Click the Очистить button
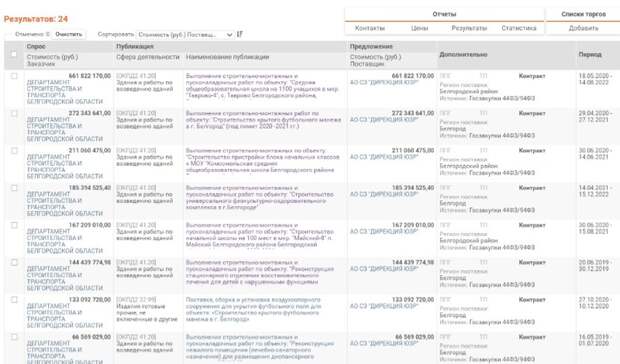The width and height of the screenshot is (620, 364). [69, 34]
